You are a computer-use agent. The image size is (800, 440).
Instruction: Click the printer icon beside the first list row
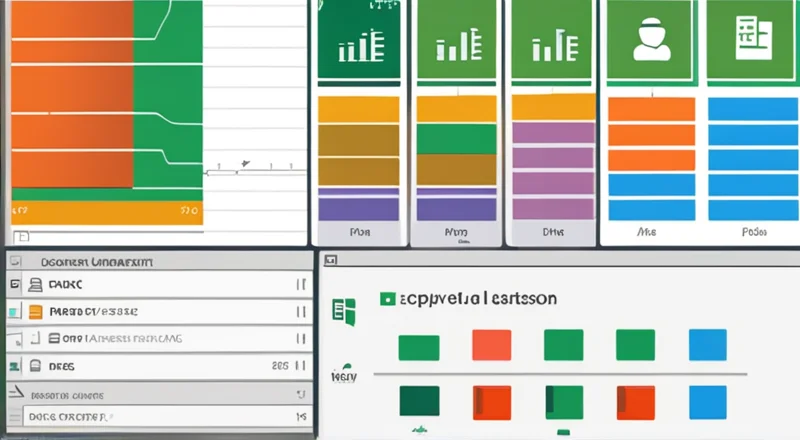[36, 285]
